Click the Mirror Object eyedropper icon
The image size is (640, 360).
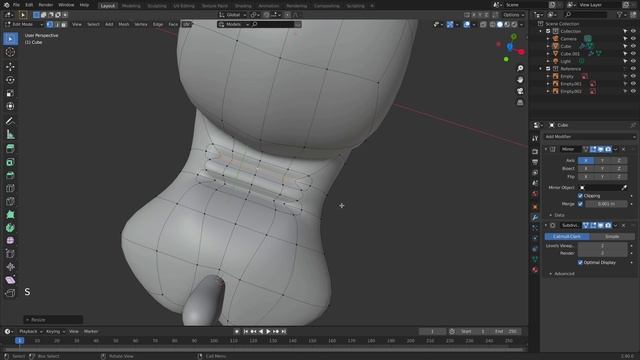[624, 188]
